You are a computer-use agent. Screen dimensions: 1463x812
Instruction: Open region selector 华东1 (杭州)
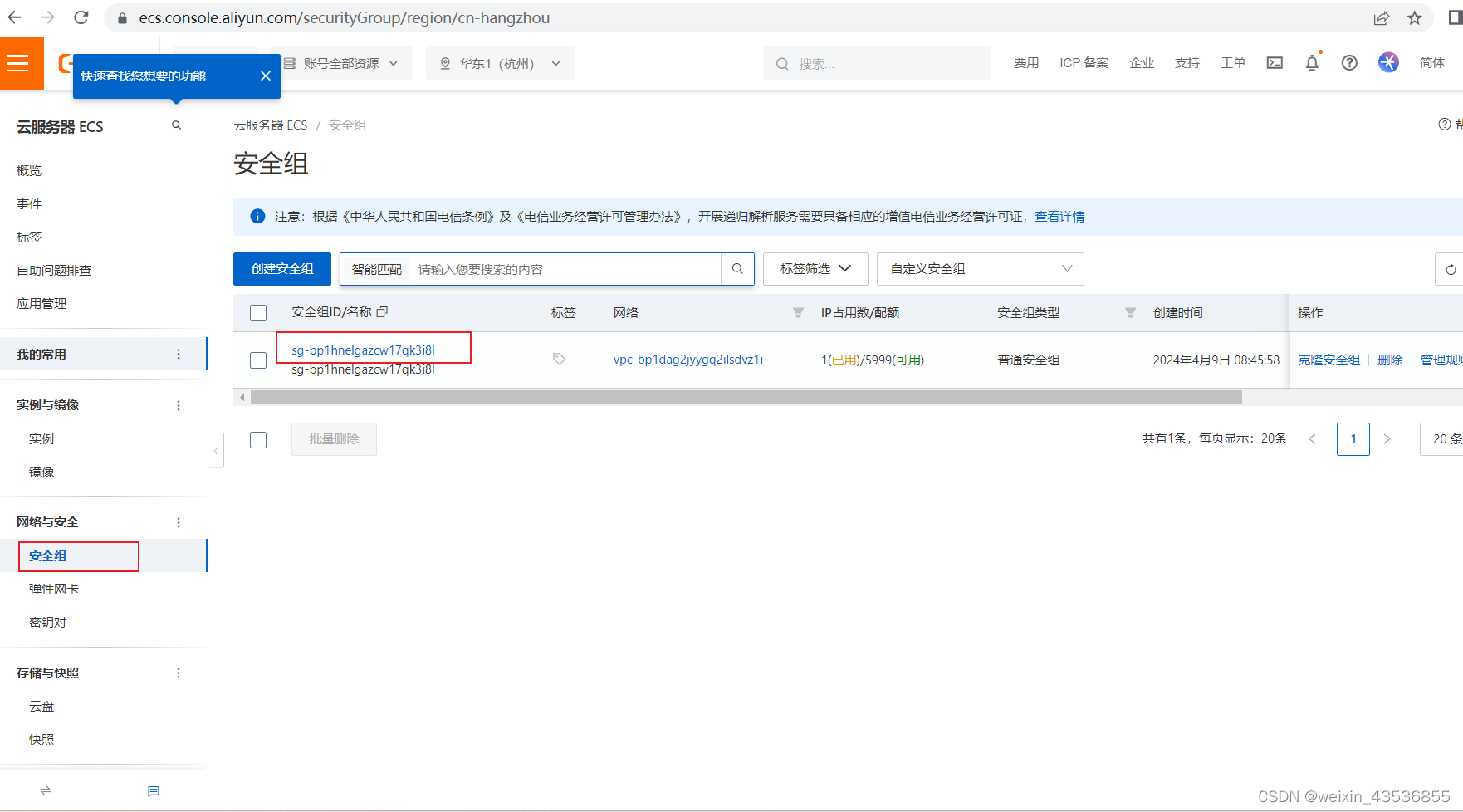[x=501, y=63]
